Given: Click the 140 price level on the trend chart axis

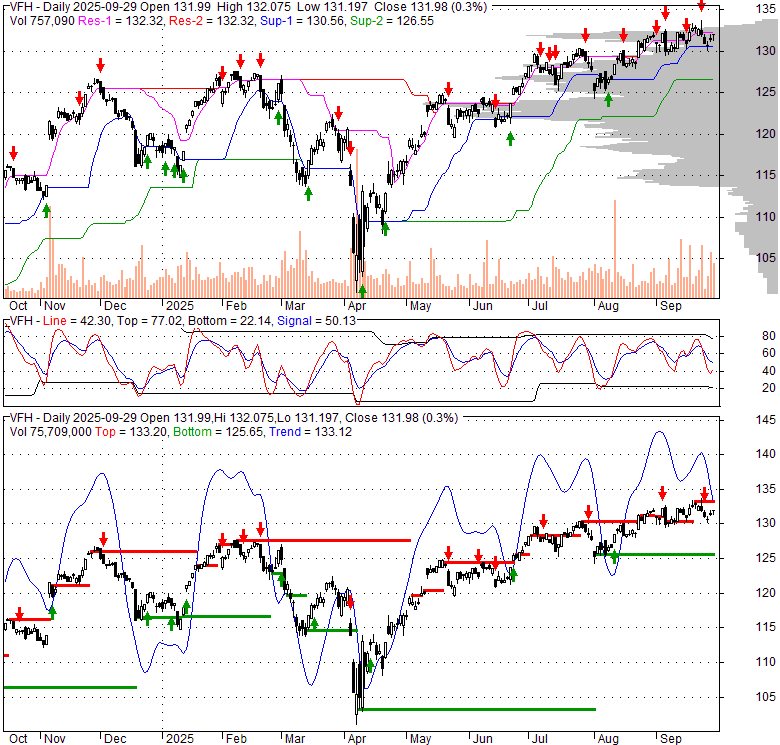Looking at the screenshot, I should (x=766, y=454).
